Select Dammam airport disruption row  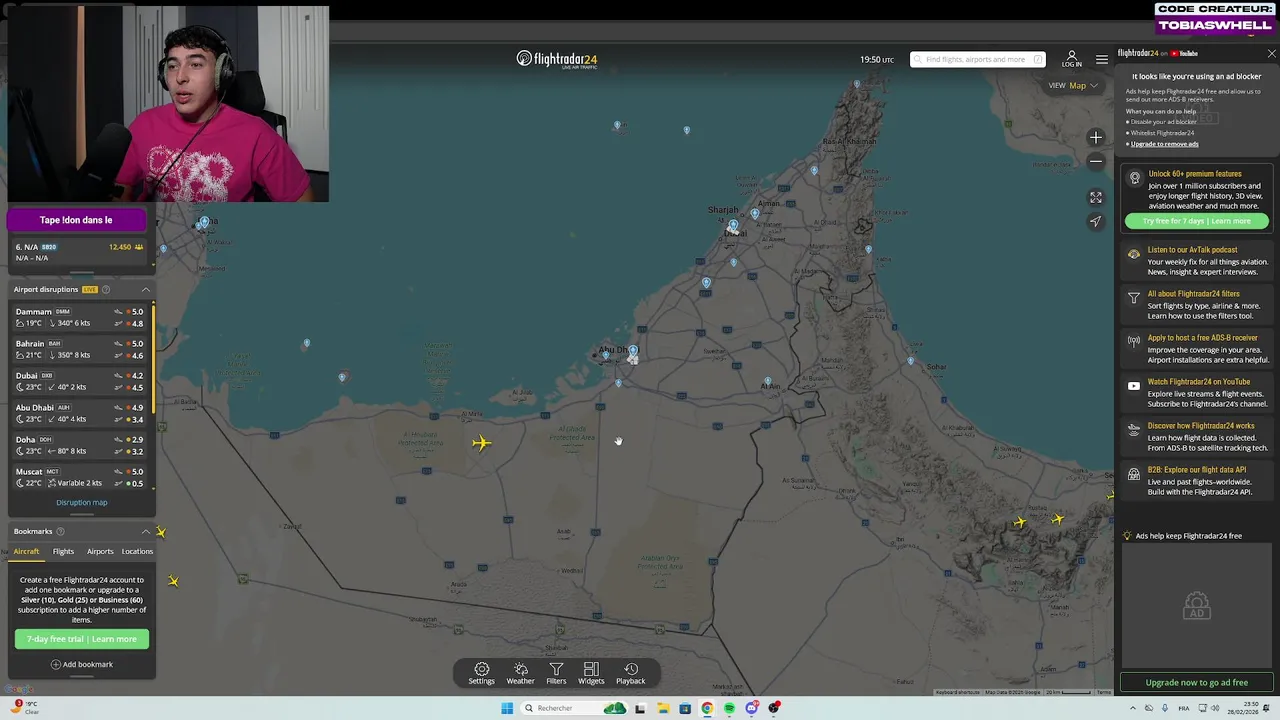point(80,317)
